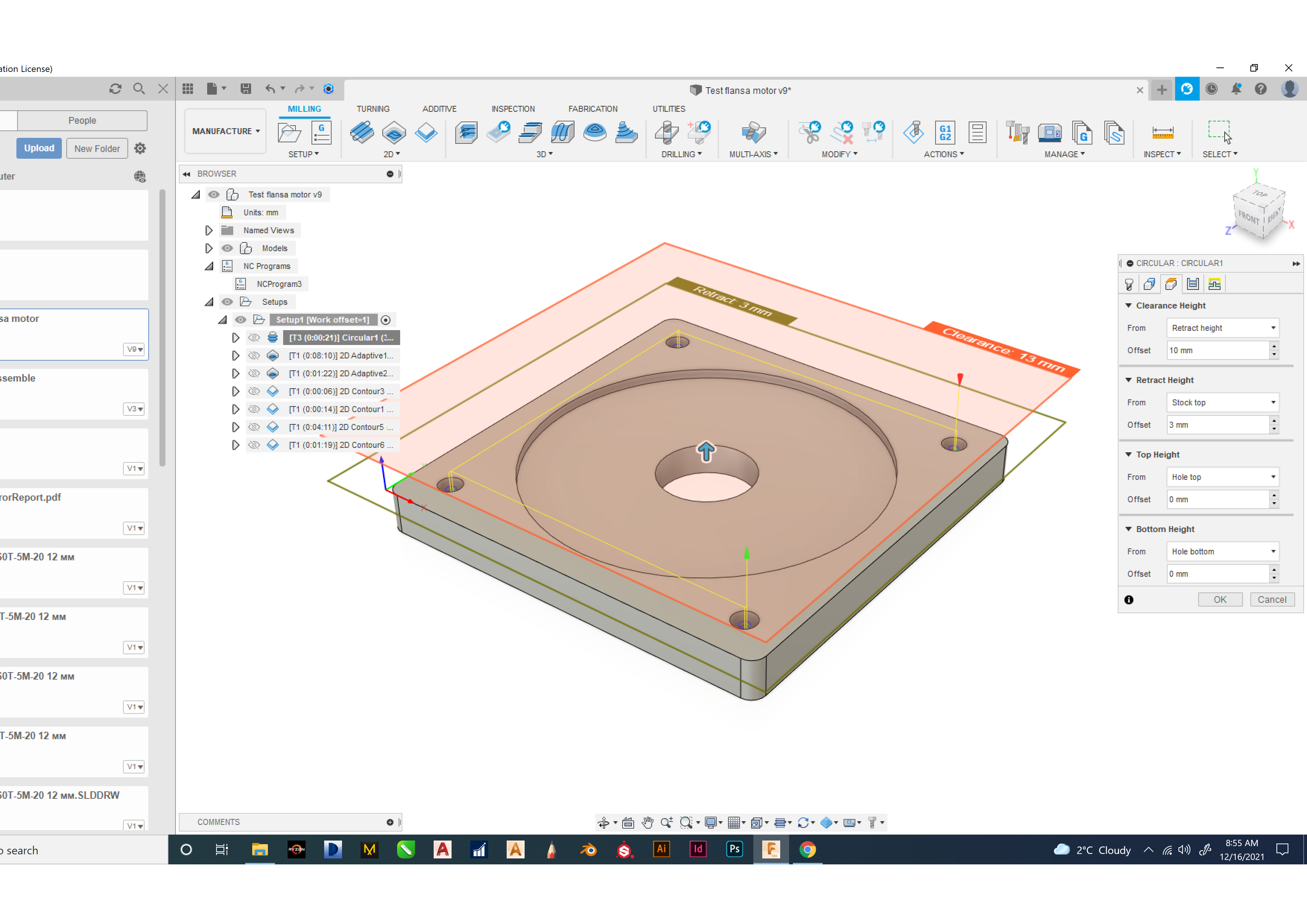Select the Geometry tab icon in CIRCULAR dialog
Screen dimensions: 1307x924
pos(1150,284)
